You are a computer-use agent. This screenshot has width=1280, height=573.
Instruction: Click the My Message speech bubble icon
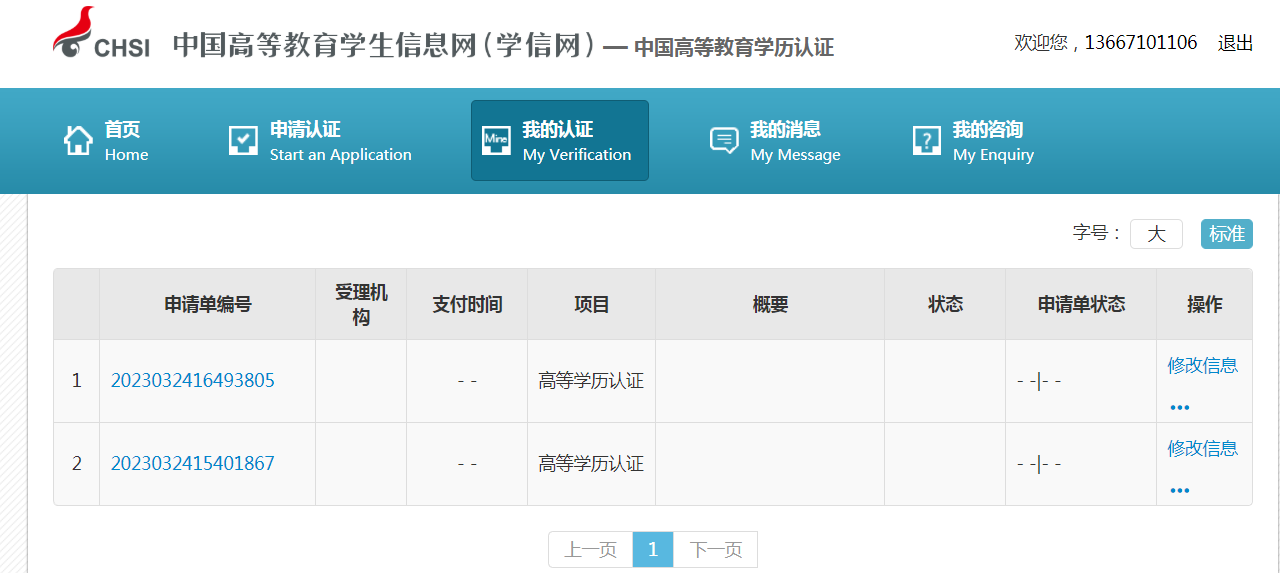point(724,141)
